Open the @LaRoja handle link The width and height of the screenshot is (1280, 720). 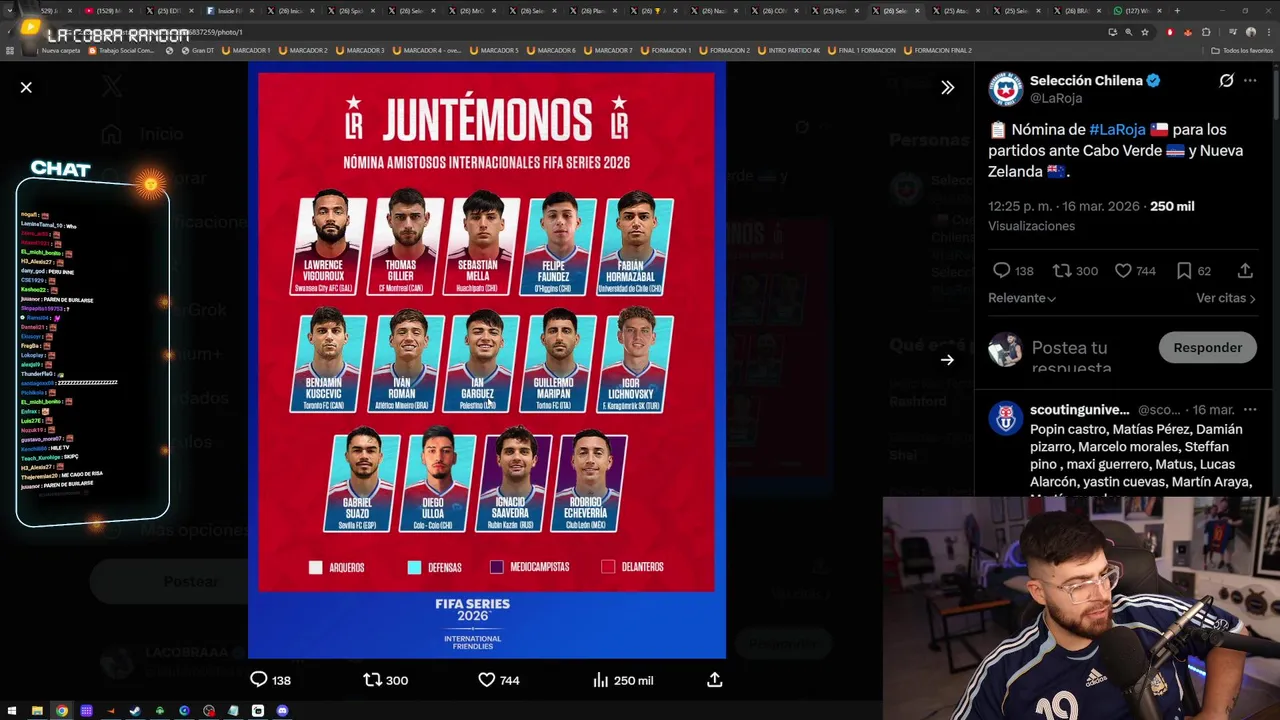point(1056,98)
